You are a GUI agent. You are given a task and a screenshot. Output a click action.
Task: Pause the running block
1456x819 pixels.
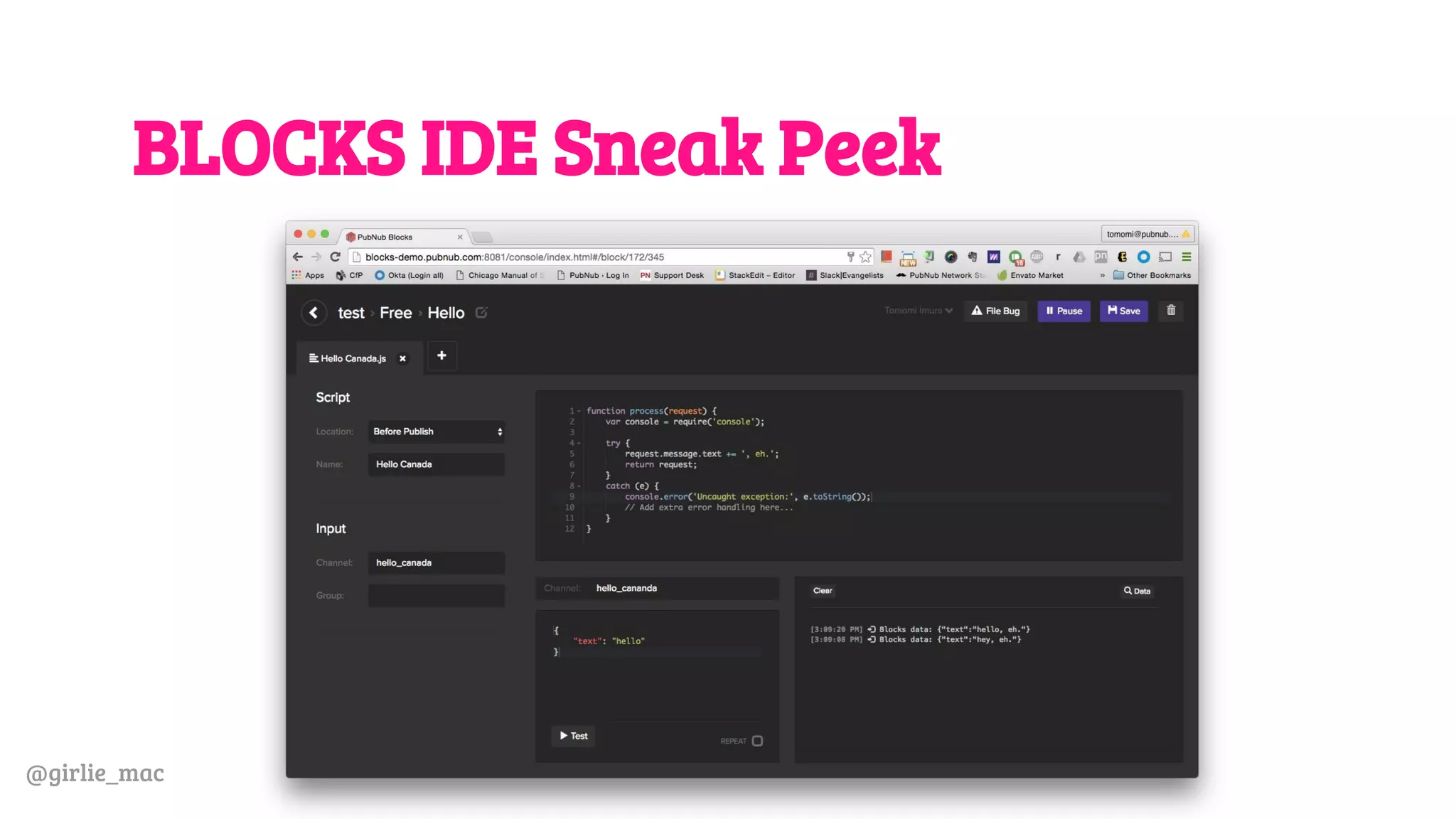click(1064, 311)
